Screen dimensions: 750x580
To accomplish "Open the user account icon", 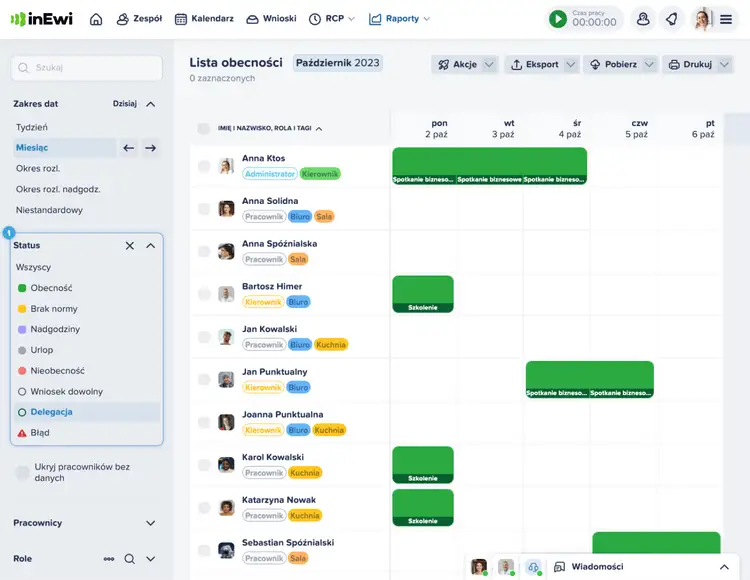I will pos(643,19).
